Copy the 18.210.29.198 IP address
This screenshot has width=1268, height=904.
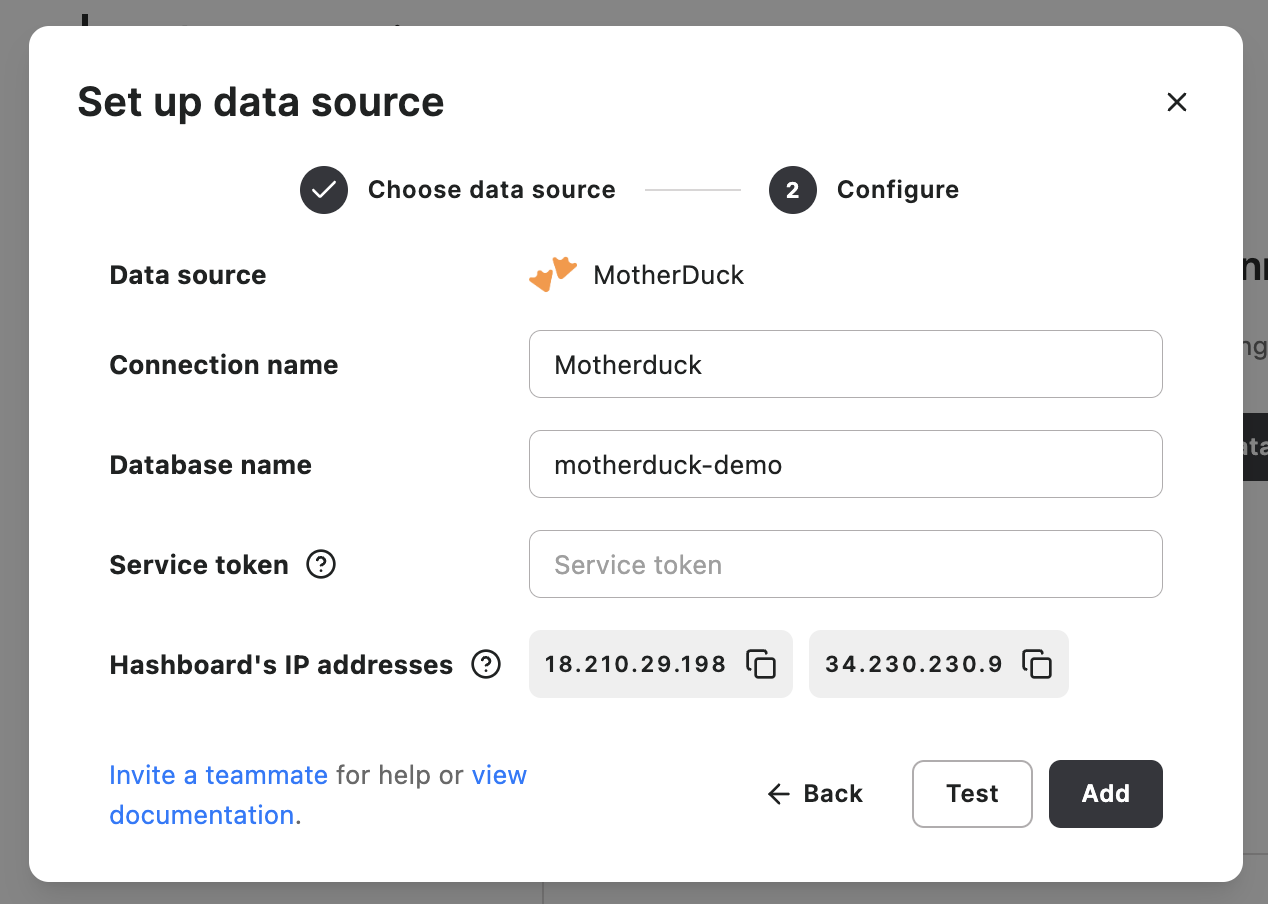761,664
